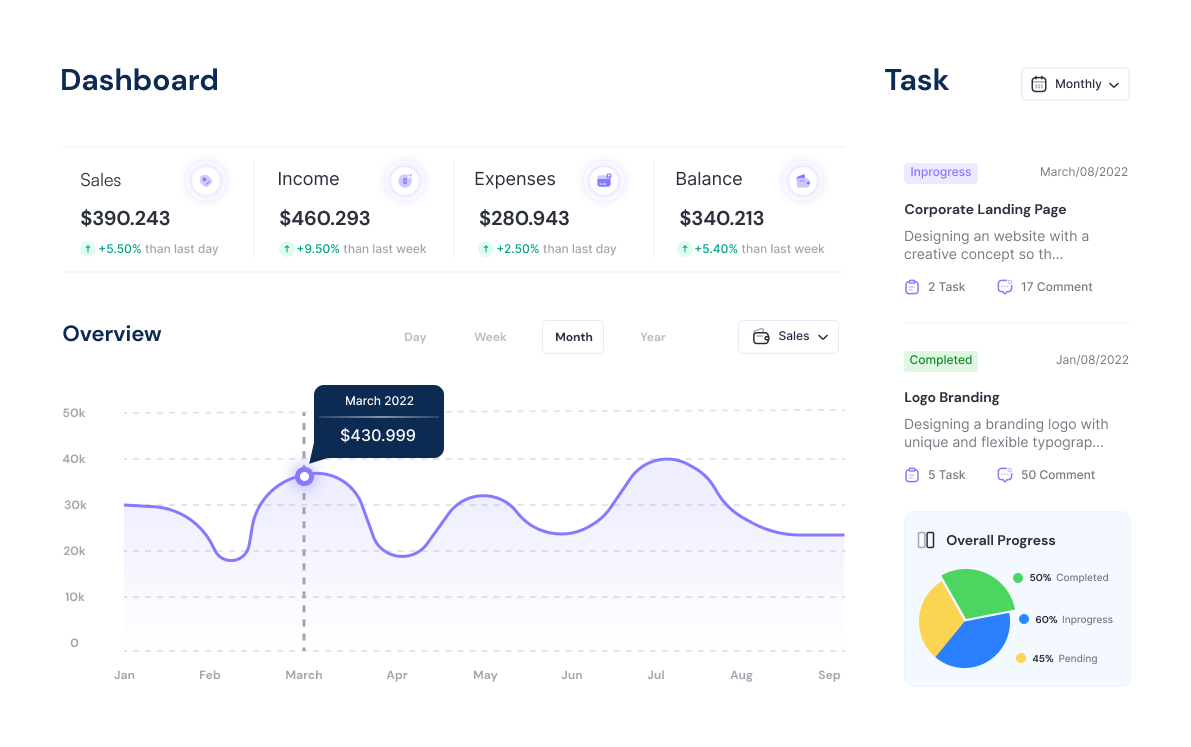Image resolution: width=1191 pixels, height=747 pixels.
Task: Click the Income coin icon
Action: tap(404, 181)
